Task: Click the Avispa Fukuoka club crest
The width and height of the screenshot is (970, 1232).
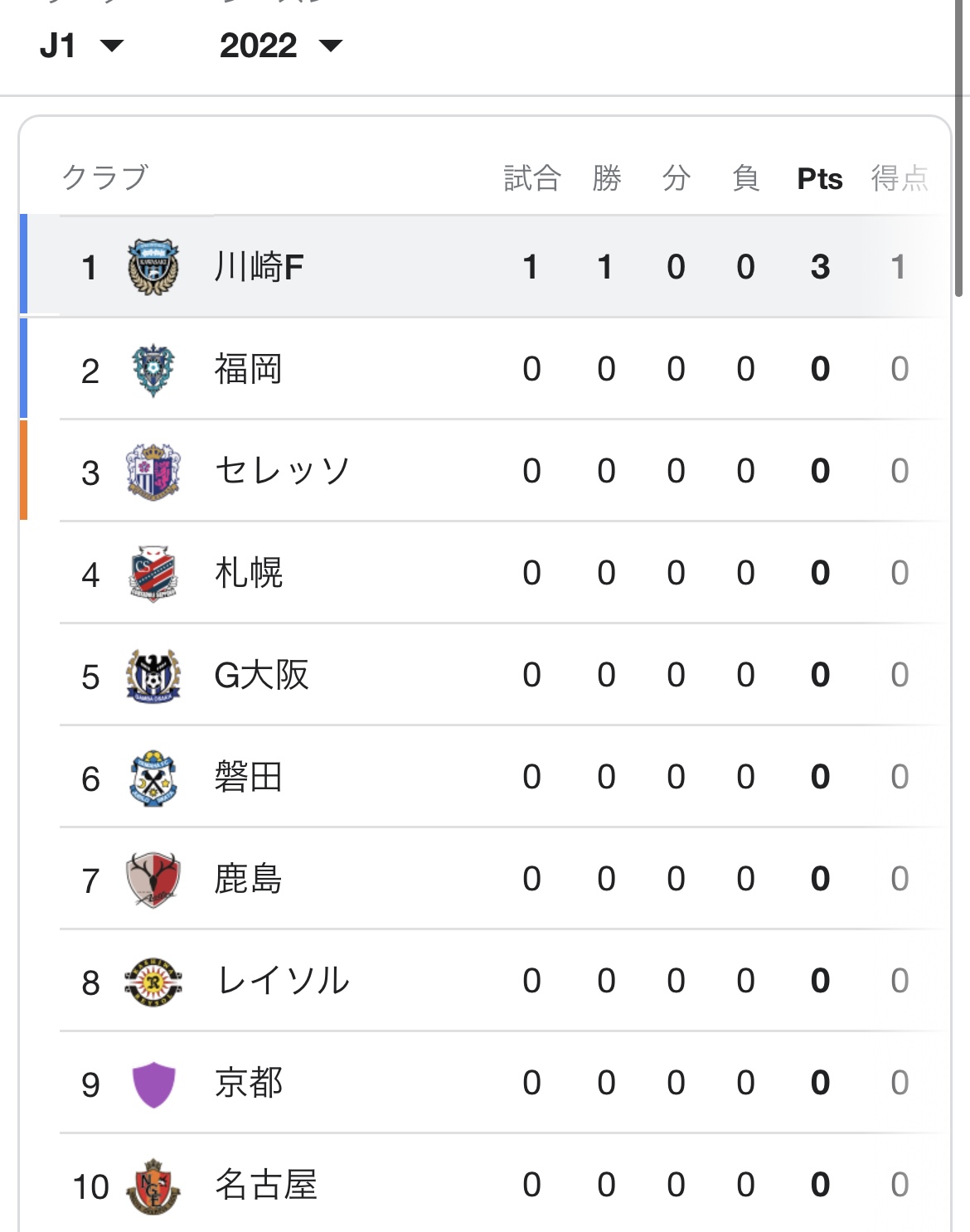Action: click(x=153, y=370)
